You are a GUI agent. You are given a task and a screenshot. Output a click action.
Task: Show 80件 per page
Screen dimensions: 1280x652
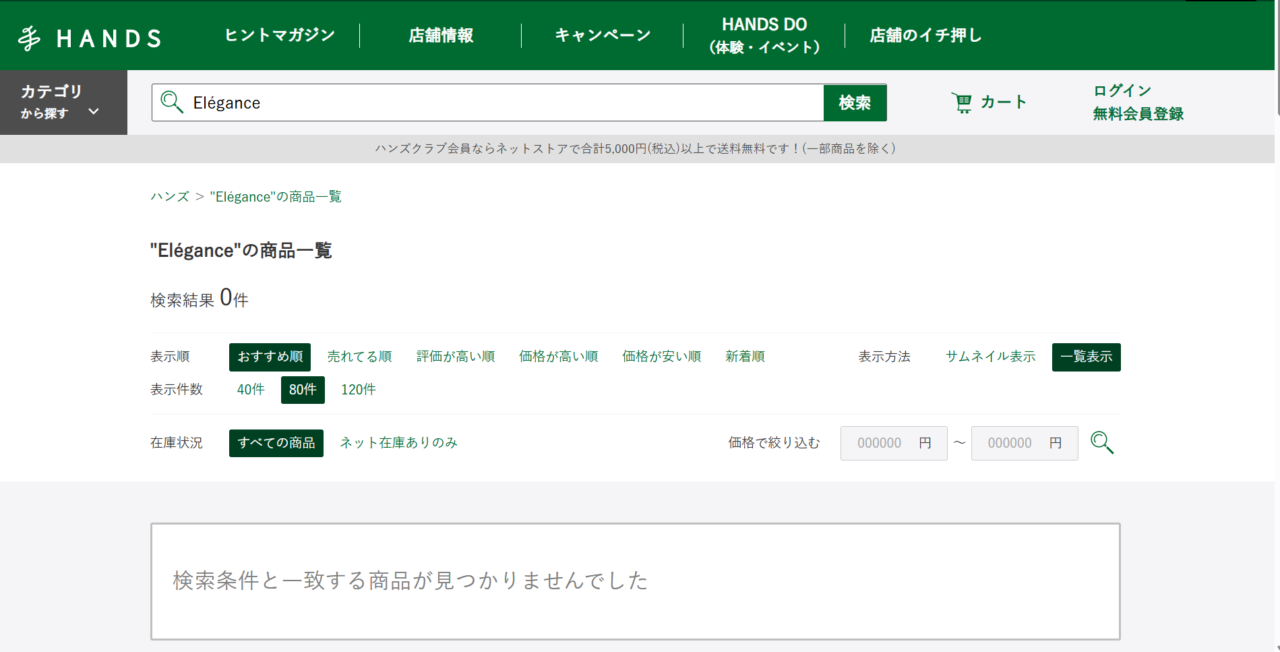(303, 390)
